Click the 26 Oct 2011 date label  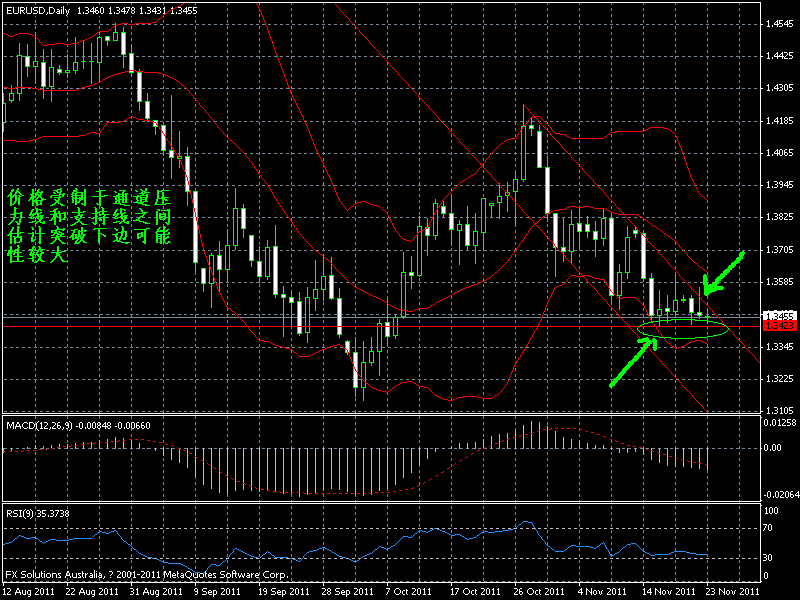539,592
